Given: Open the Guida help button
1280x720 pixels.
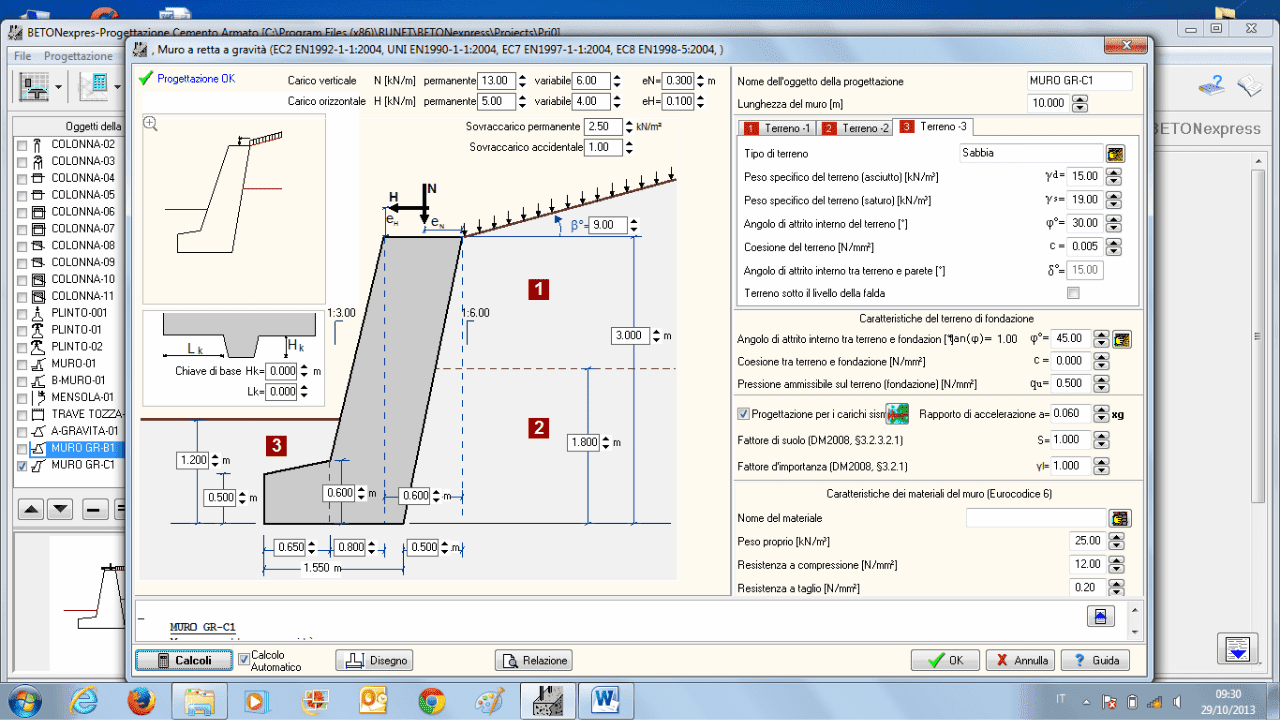Looking at the screenshot, I should coord(1094,660).
